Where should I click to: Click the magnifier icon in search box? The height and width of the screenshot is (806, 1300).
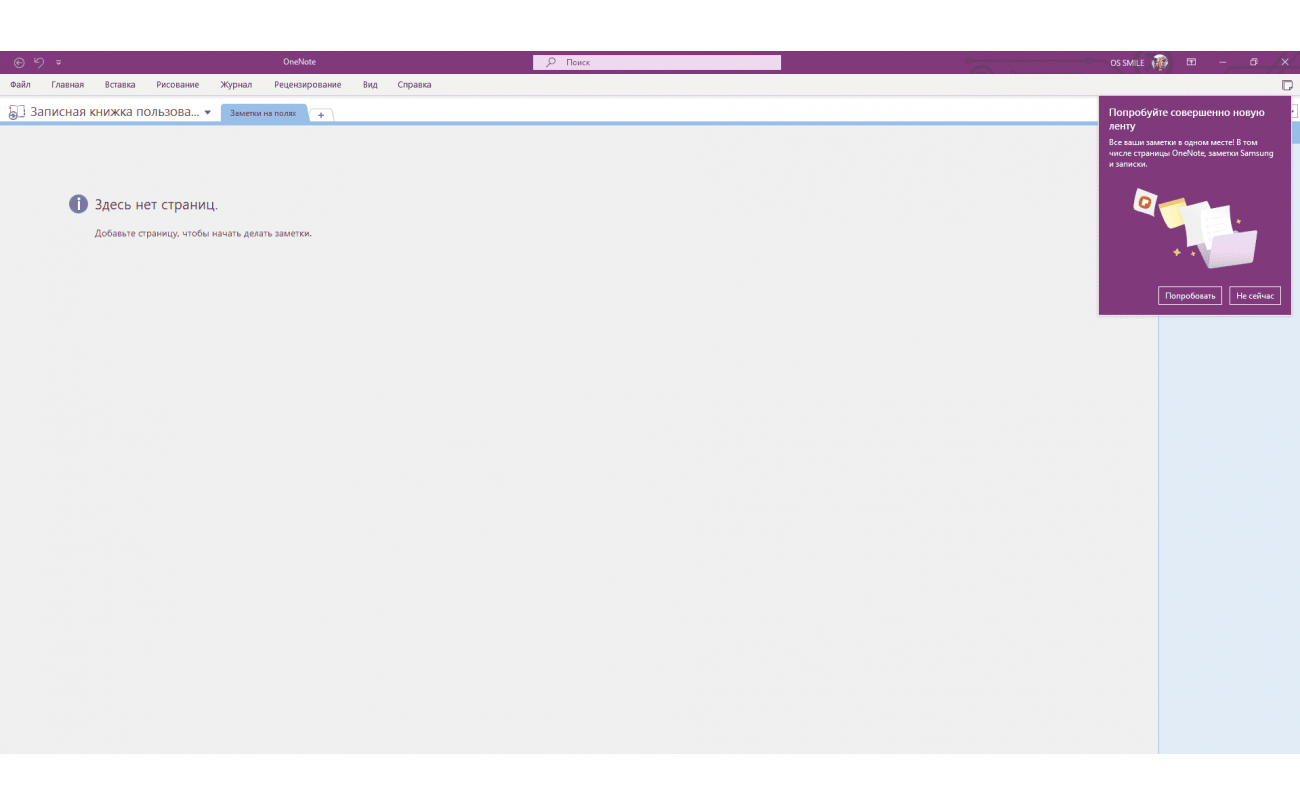tap(551, 62)
